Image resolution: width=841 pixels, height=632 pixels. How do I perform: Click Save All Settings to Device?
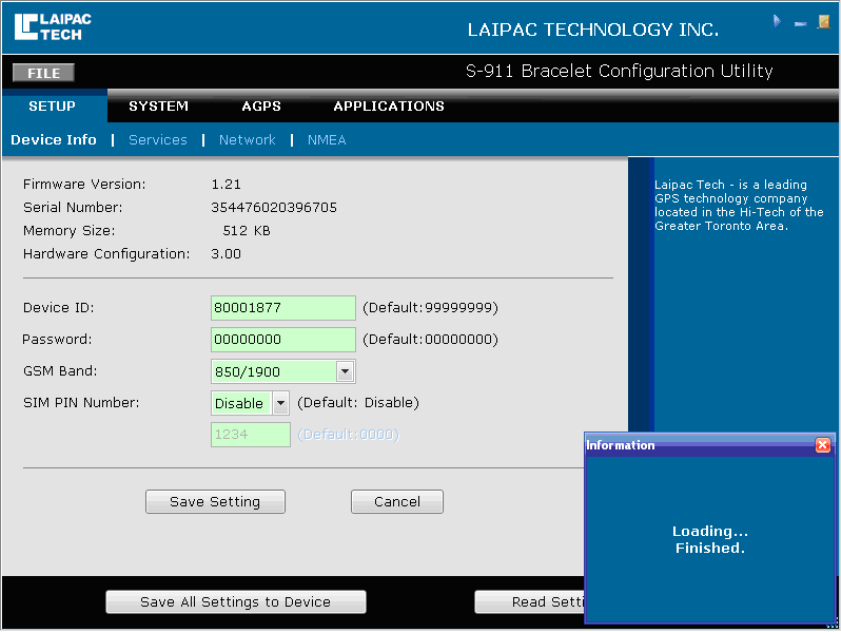coord(236,602)
